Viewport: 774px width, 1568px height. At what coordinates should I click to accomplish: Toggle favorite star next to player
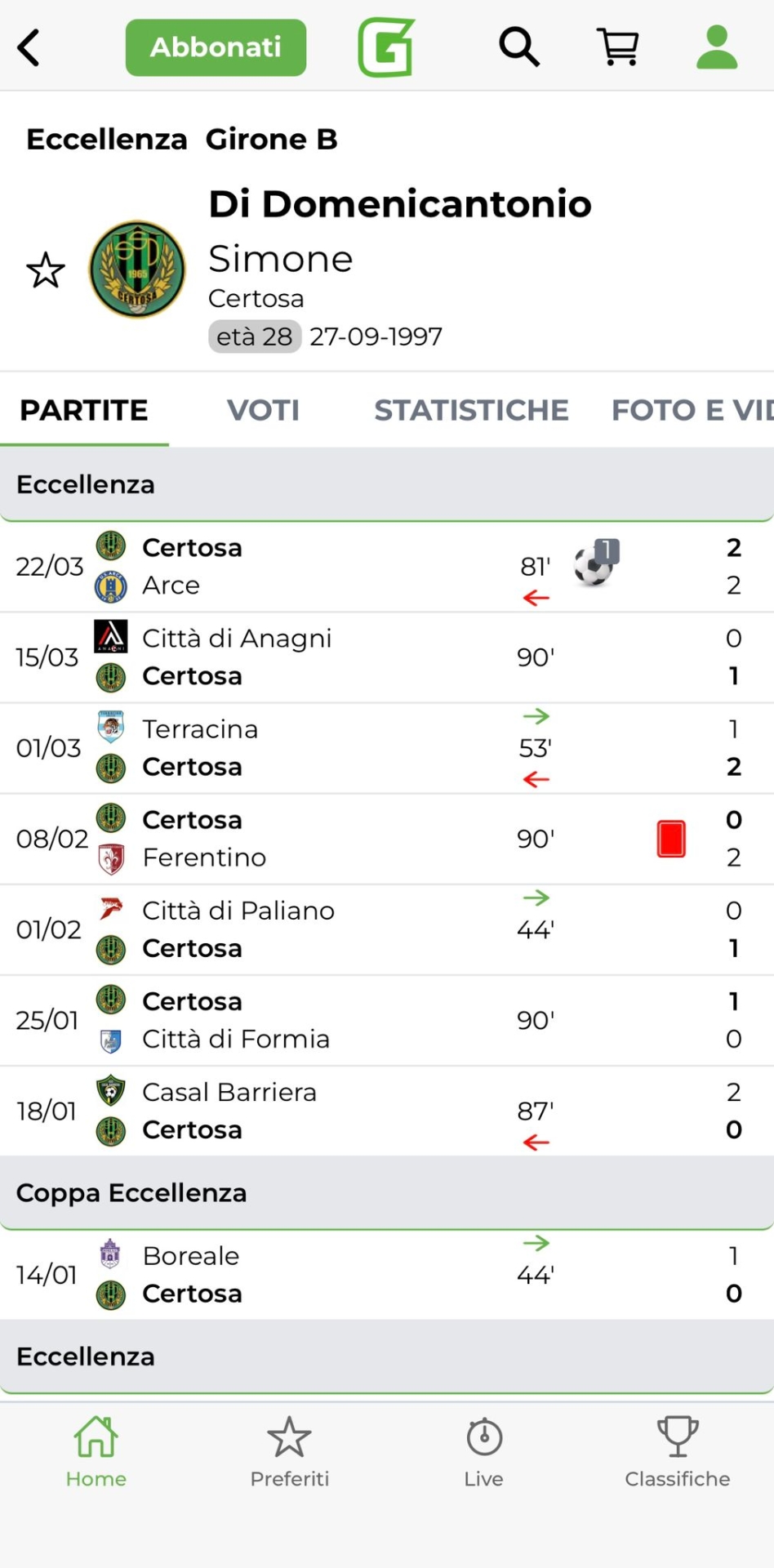click(46, 270)
